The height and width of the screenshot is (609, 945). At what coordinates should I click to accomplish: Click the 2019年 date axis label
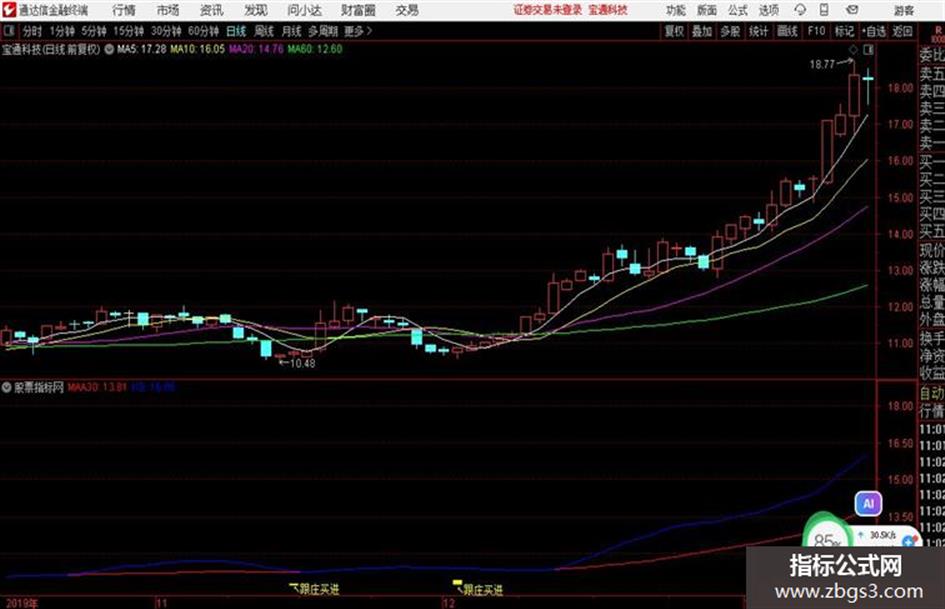[20, 603]
